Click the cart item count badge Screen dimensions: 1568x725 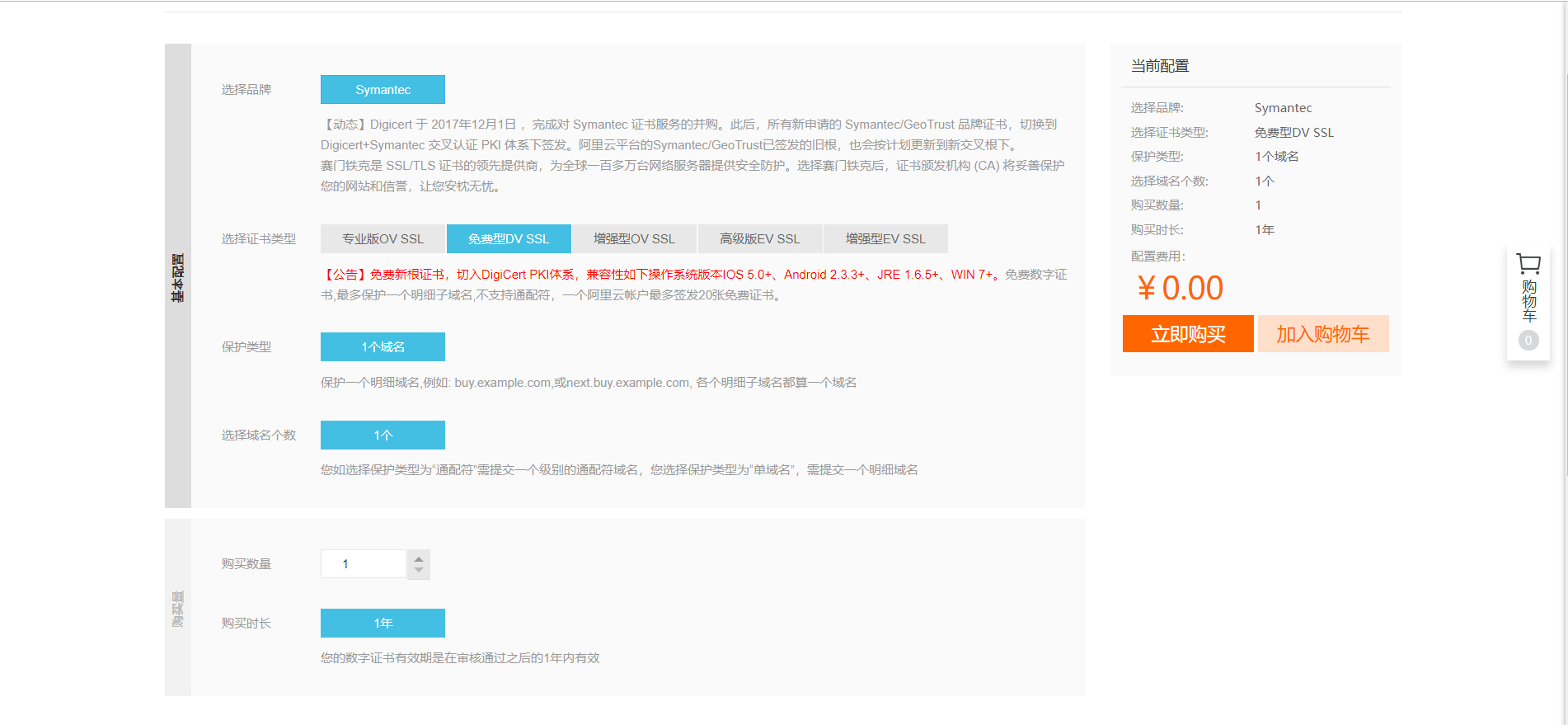1528,340
